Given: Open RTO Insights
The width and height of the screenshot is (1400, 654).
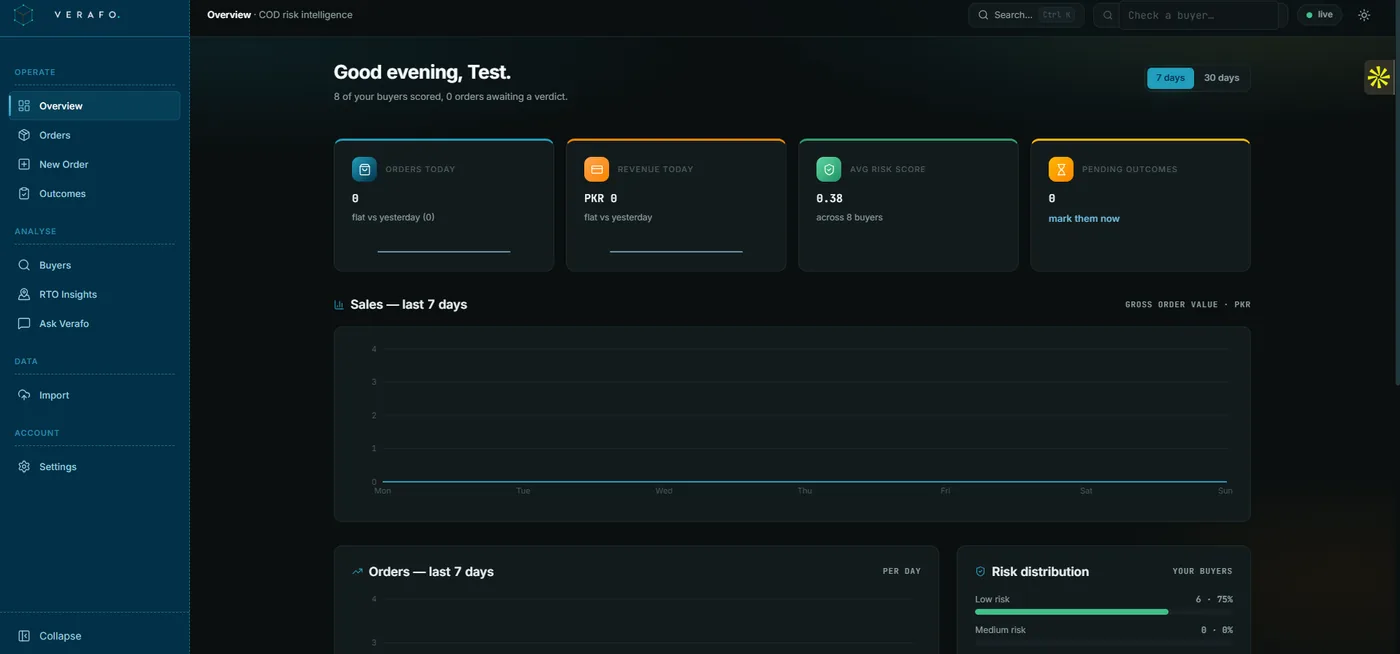Looking at the screenshot, I should pyautogui.click(x=95, y=294).
